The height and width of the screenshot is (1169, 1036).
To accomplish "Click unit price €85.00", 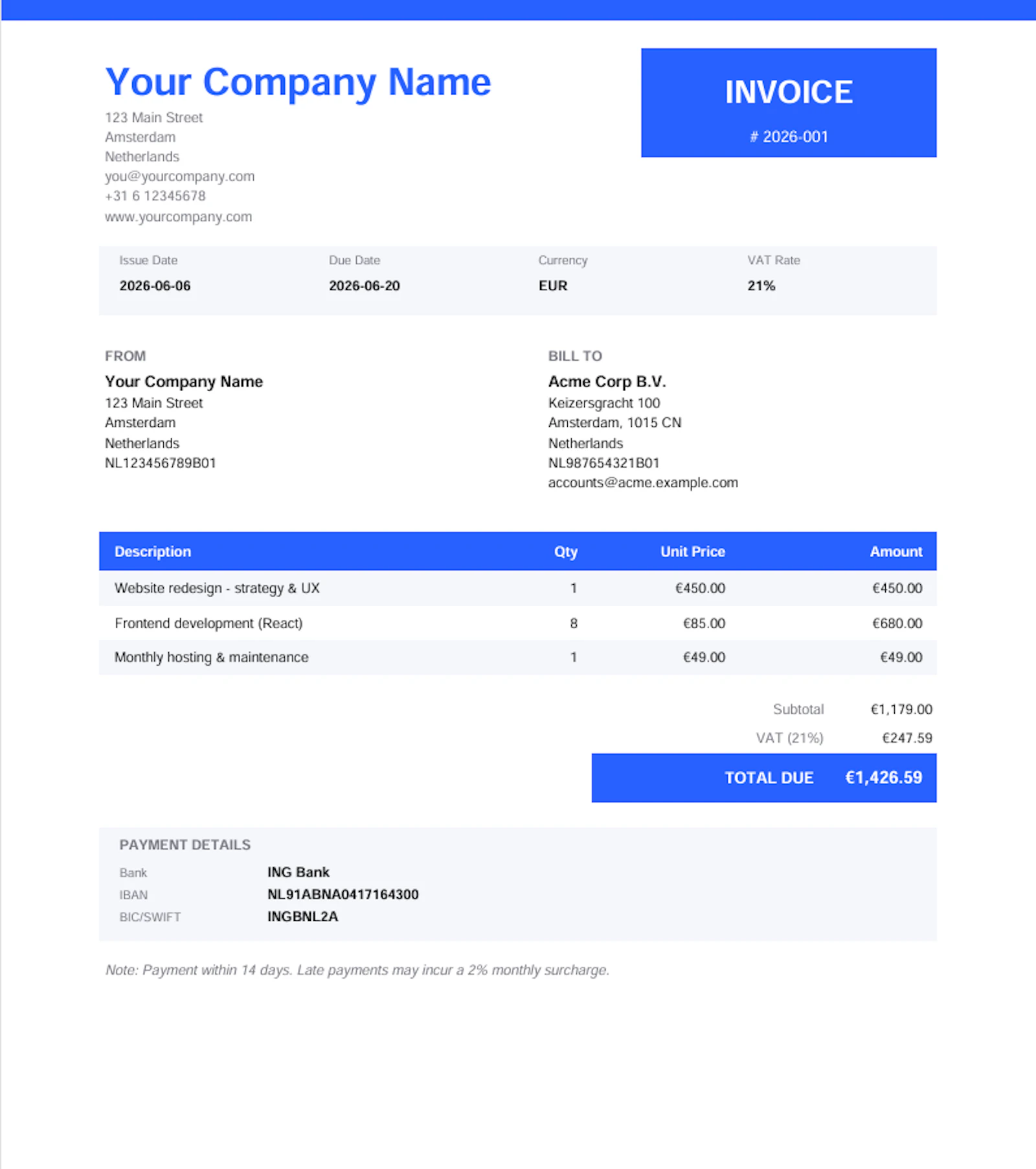I will [704, 623].
